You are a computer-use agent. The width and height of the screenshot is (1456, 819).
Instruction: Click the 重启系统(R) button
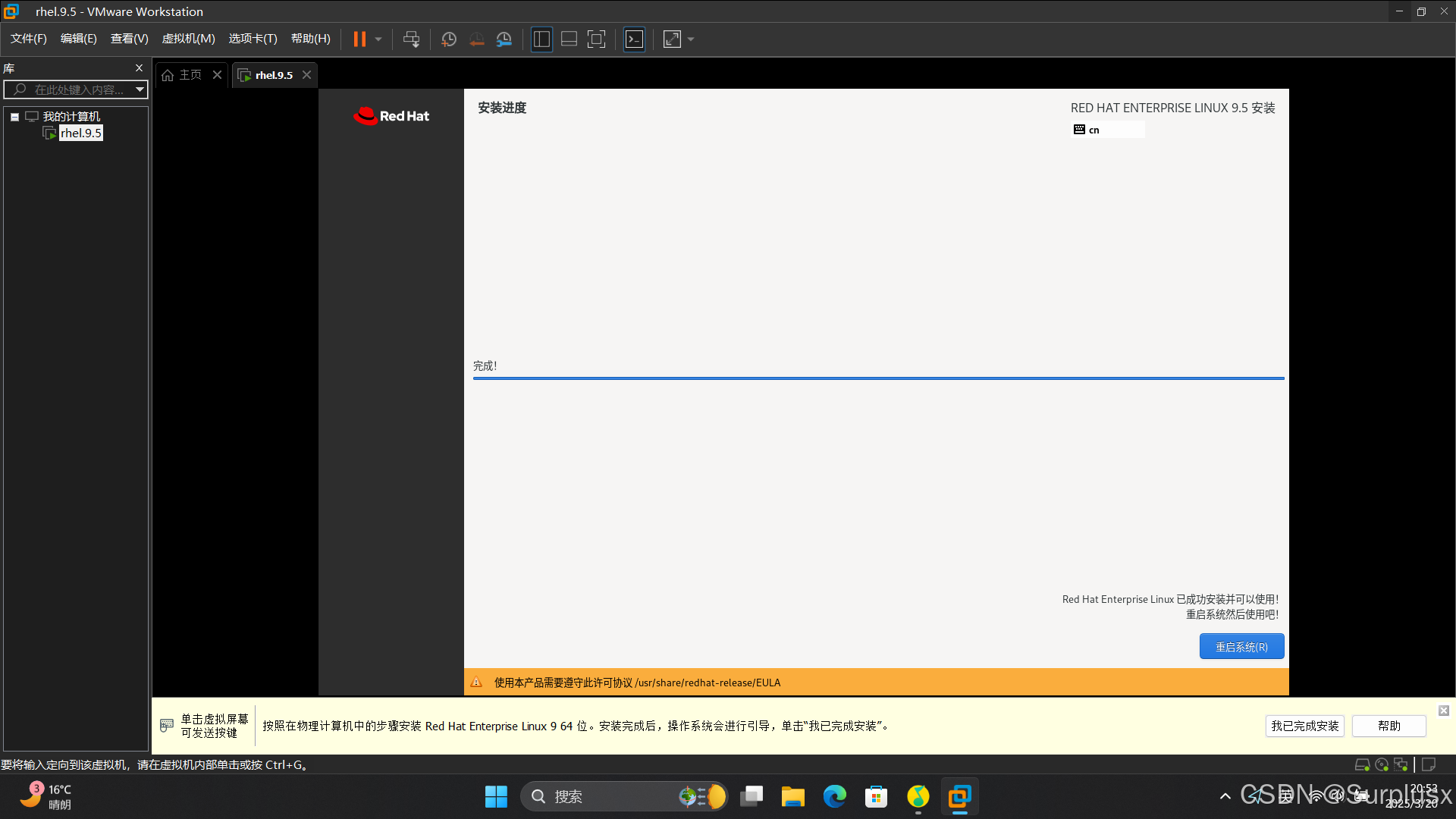[1241, 646]
